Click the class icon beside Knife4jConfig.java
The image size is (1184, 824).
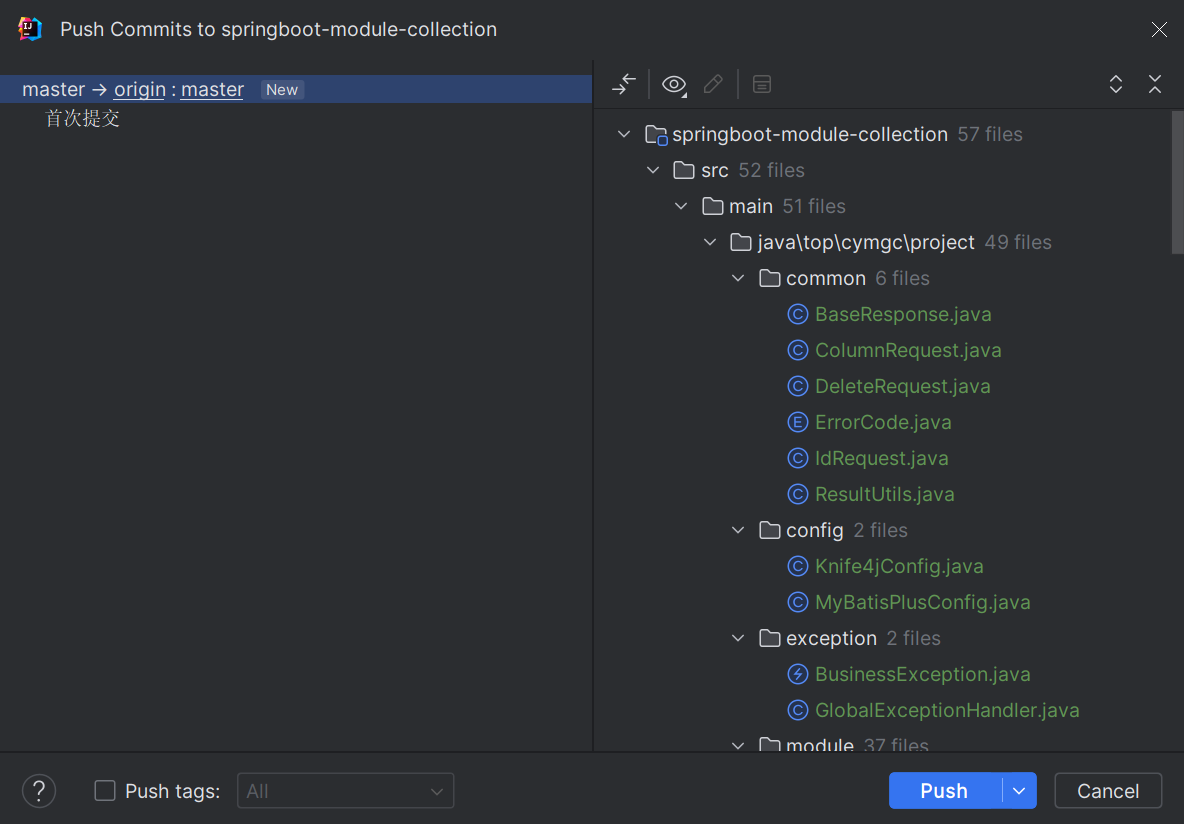(797, 566)
